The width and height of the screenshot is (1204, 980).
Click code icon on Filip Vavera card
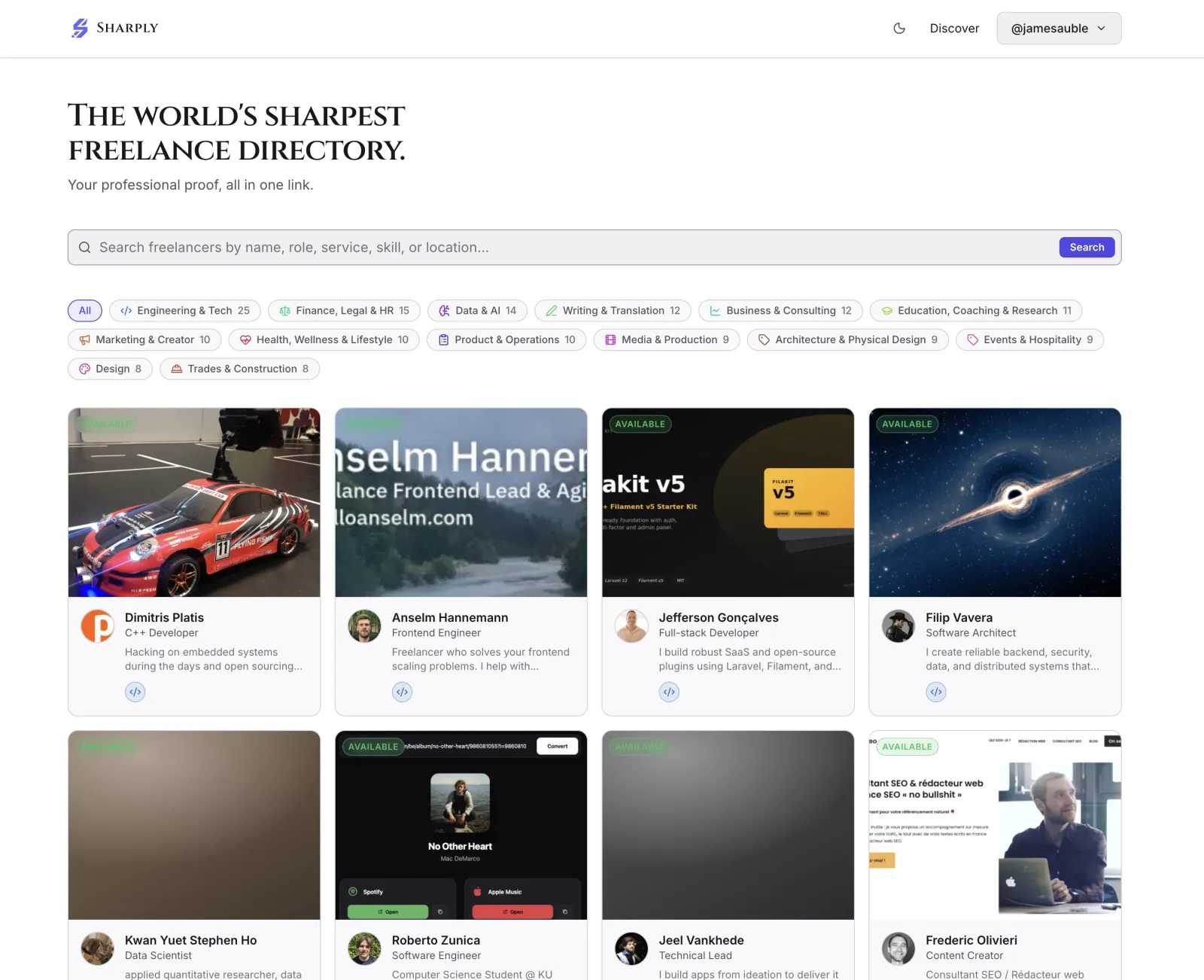click(x=936, y=692)
